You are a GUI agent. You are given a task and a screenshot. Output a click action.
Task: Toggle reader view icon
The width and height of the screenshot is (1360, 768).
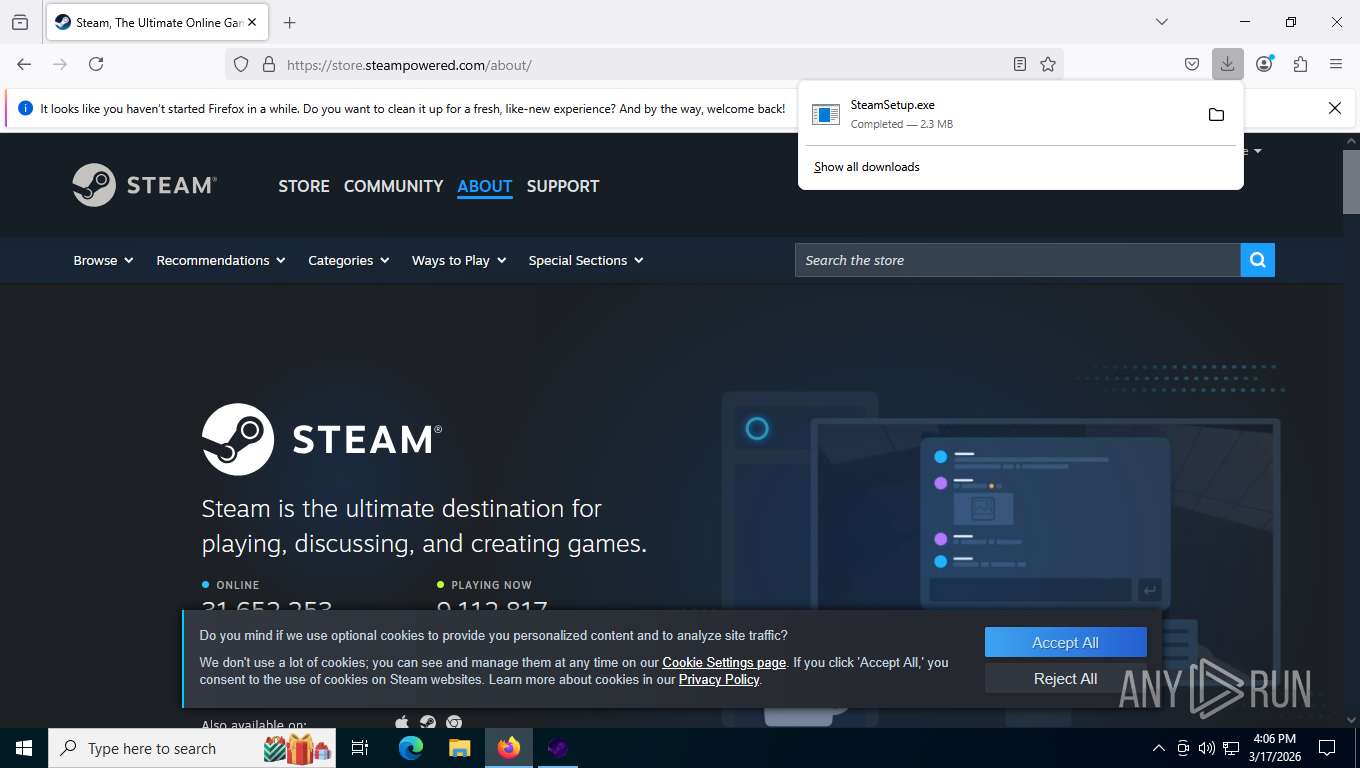[x=1019, y=64]
